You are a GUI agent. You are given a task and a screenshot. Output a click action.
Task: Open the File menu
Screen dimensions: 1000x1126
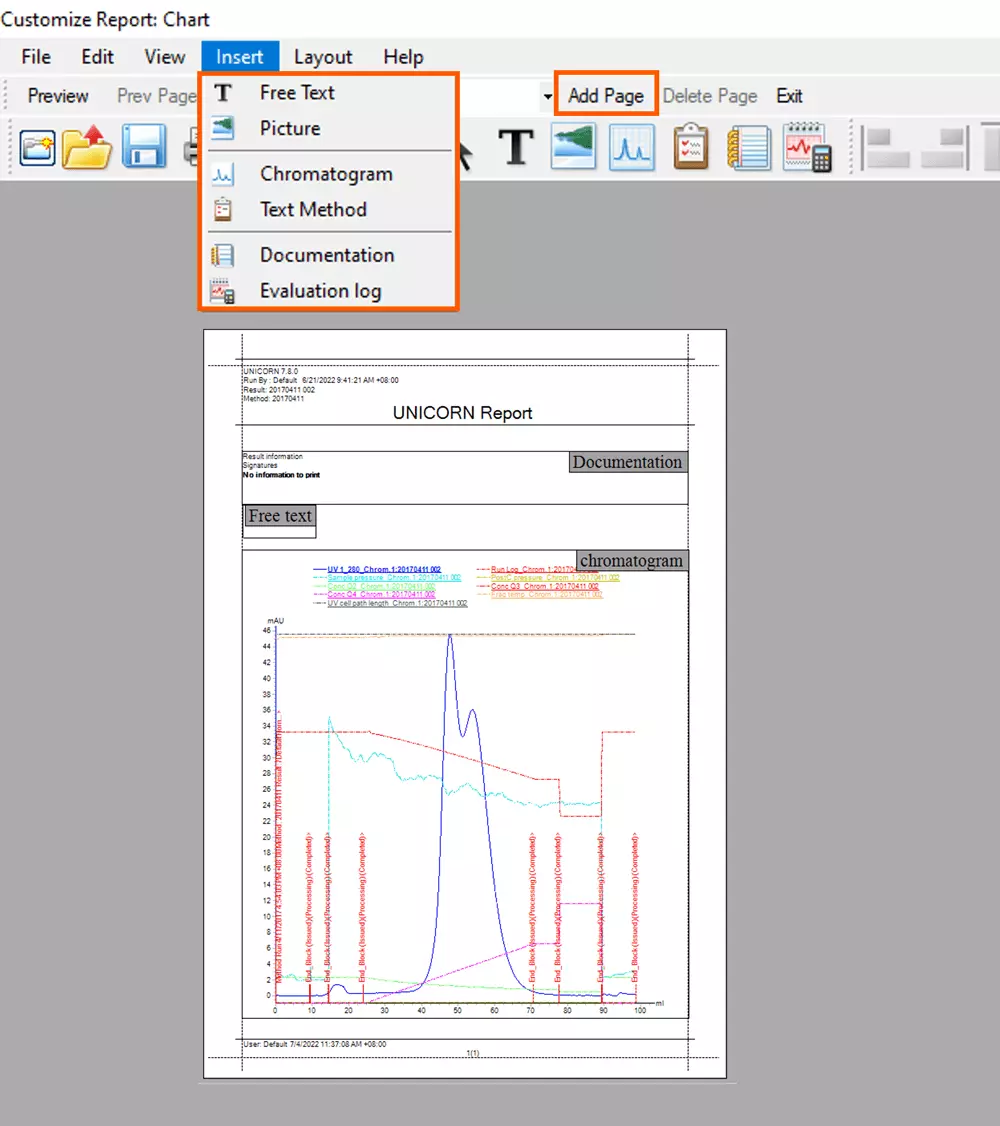pyautogui.click(x=36, y=57)
